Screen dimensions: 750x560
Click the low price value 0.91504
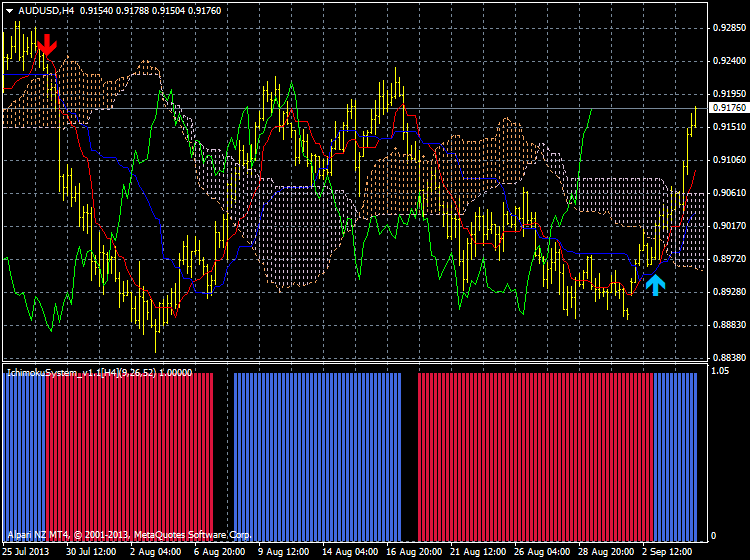click(x=168, y=11)
